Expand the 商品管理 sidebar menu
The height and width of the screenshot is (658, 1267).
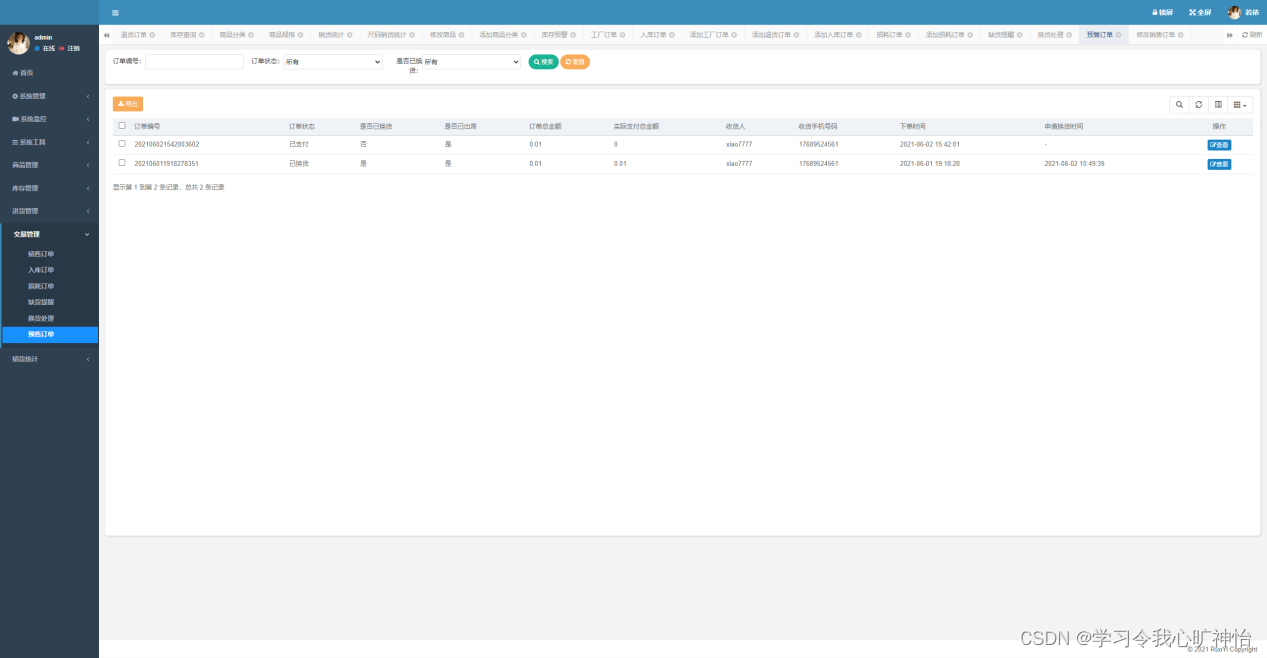49,165
